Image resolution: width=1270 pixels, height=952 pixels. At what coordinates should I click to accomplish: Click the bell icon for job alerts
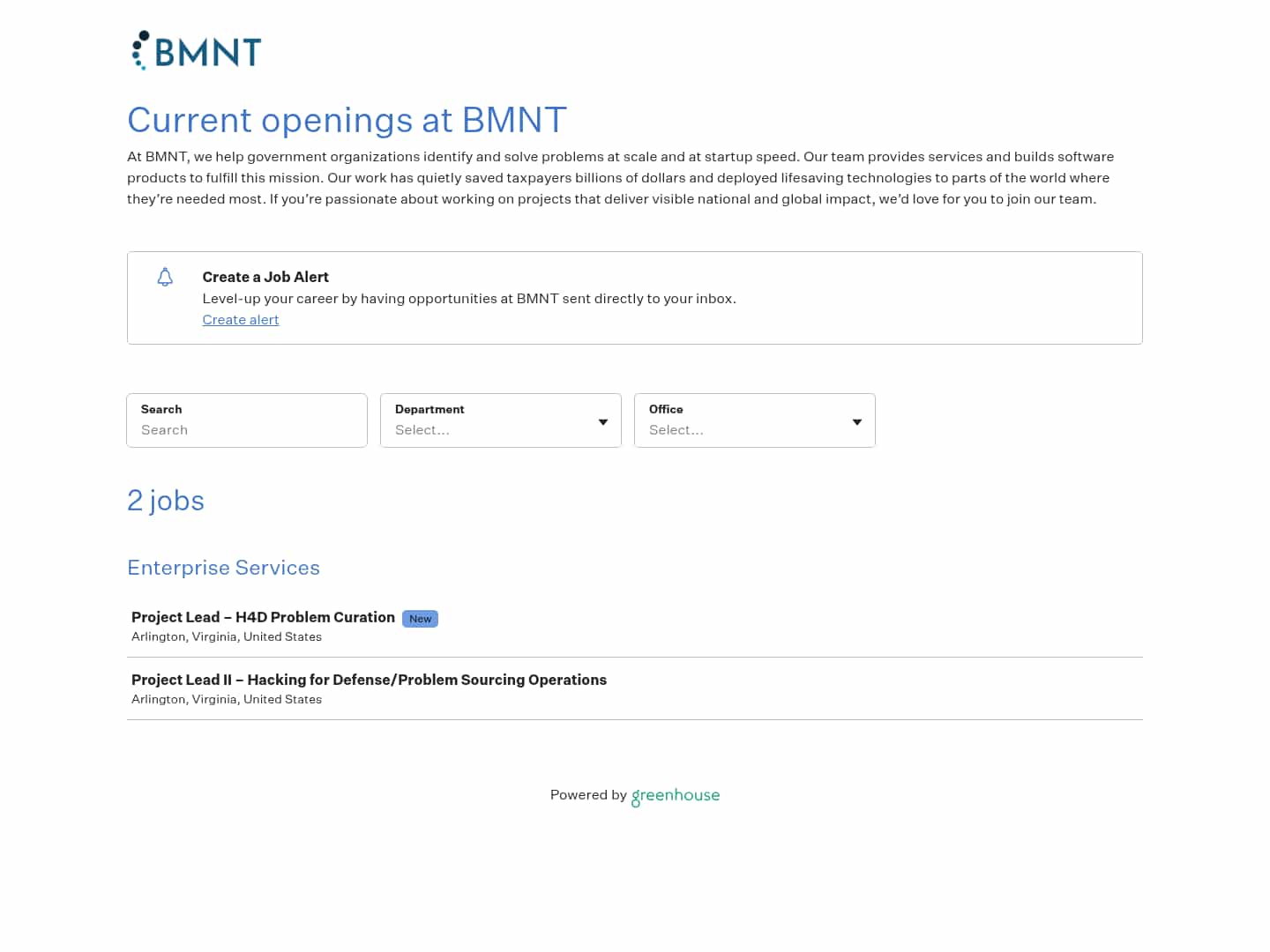click(x=165, y=278)
